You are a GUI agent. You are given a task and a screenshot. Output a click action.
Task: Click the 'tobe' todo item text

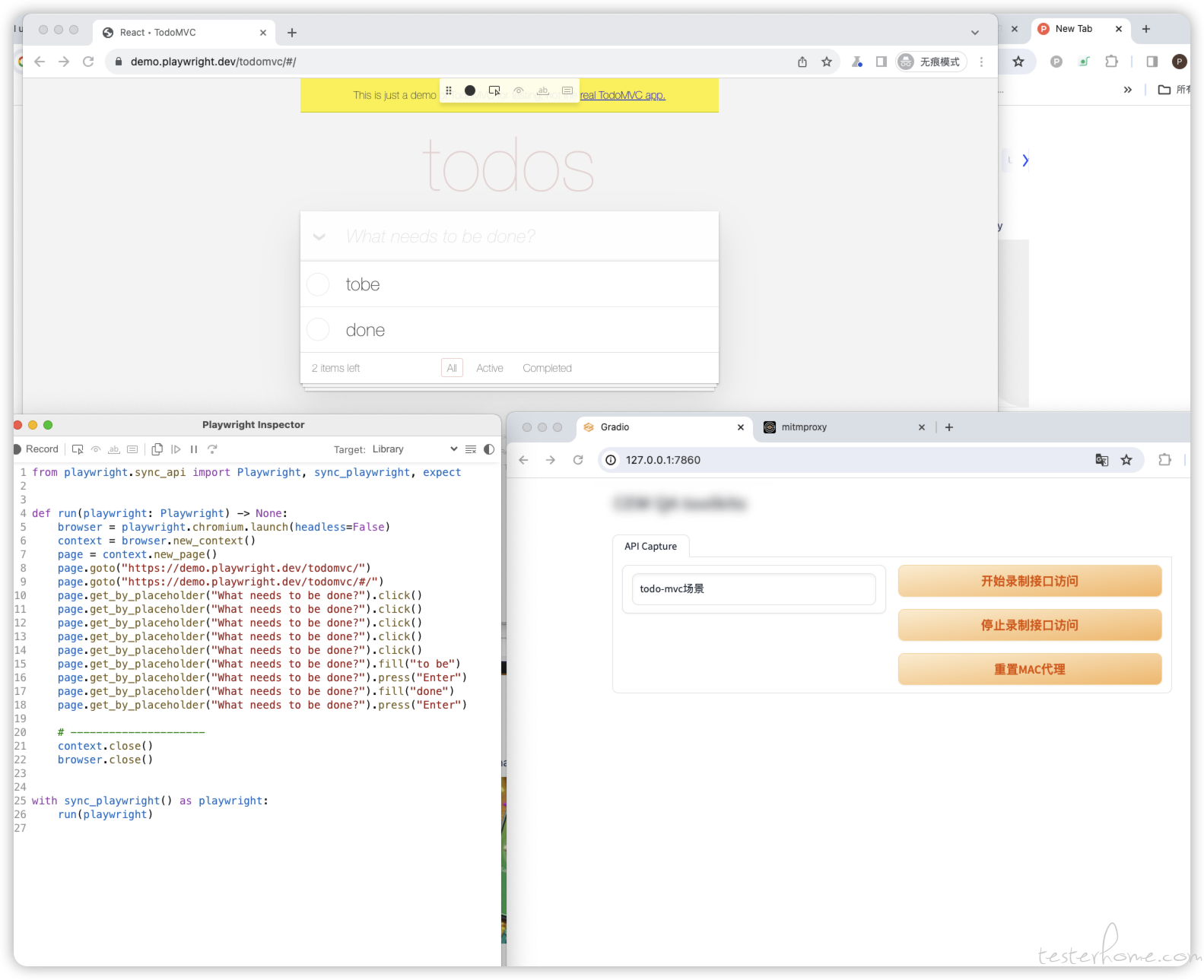pyautogui.click(x=363, y=284)
